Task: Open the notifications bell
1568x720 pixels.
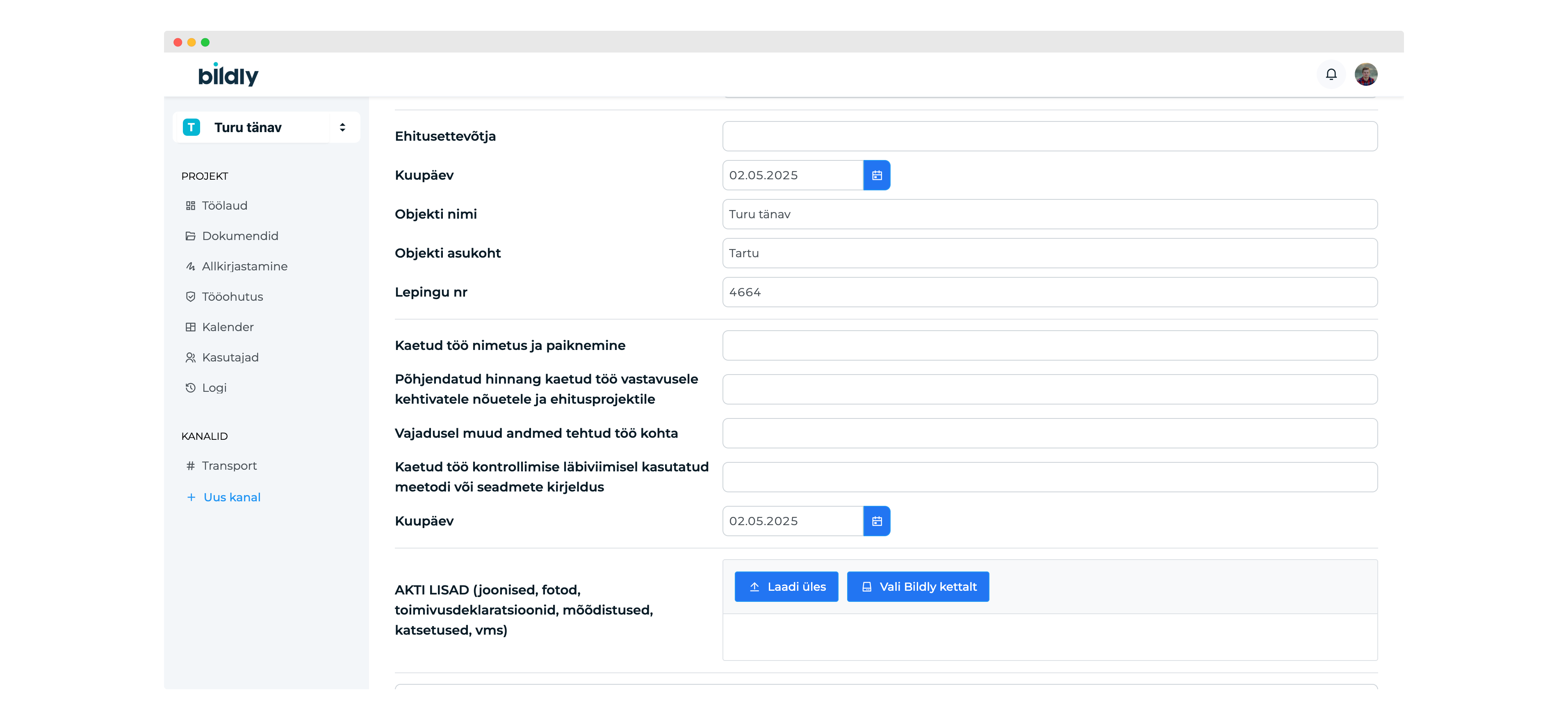Action: tap(1331, 74)
